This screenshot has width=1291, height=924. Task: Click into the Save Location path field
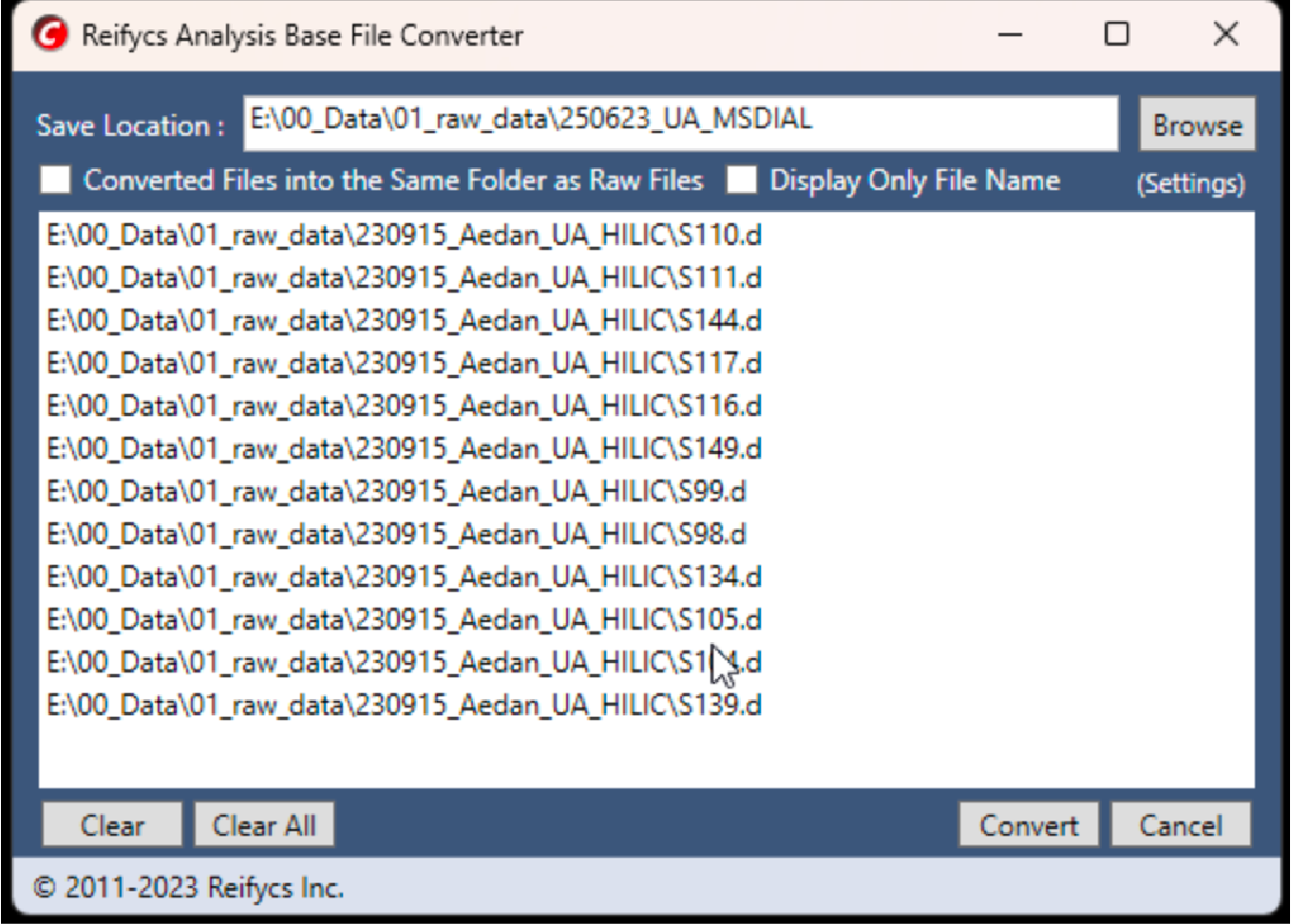680,123
